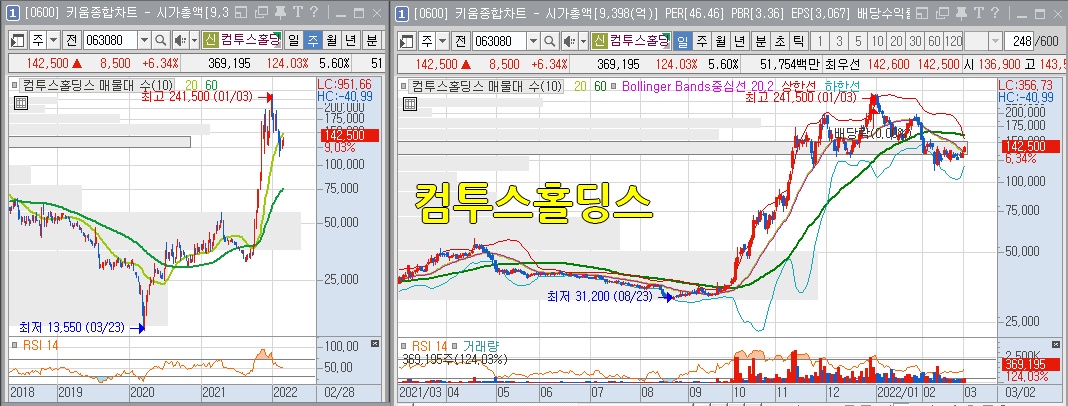Click stock code field 063080 in right window
1068x406 pixels.
coord(499,41)
